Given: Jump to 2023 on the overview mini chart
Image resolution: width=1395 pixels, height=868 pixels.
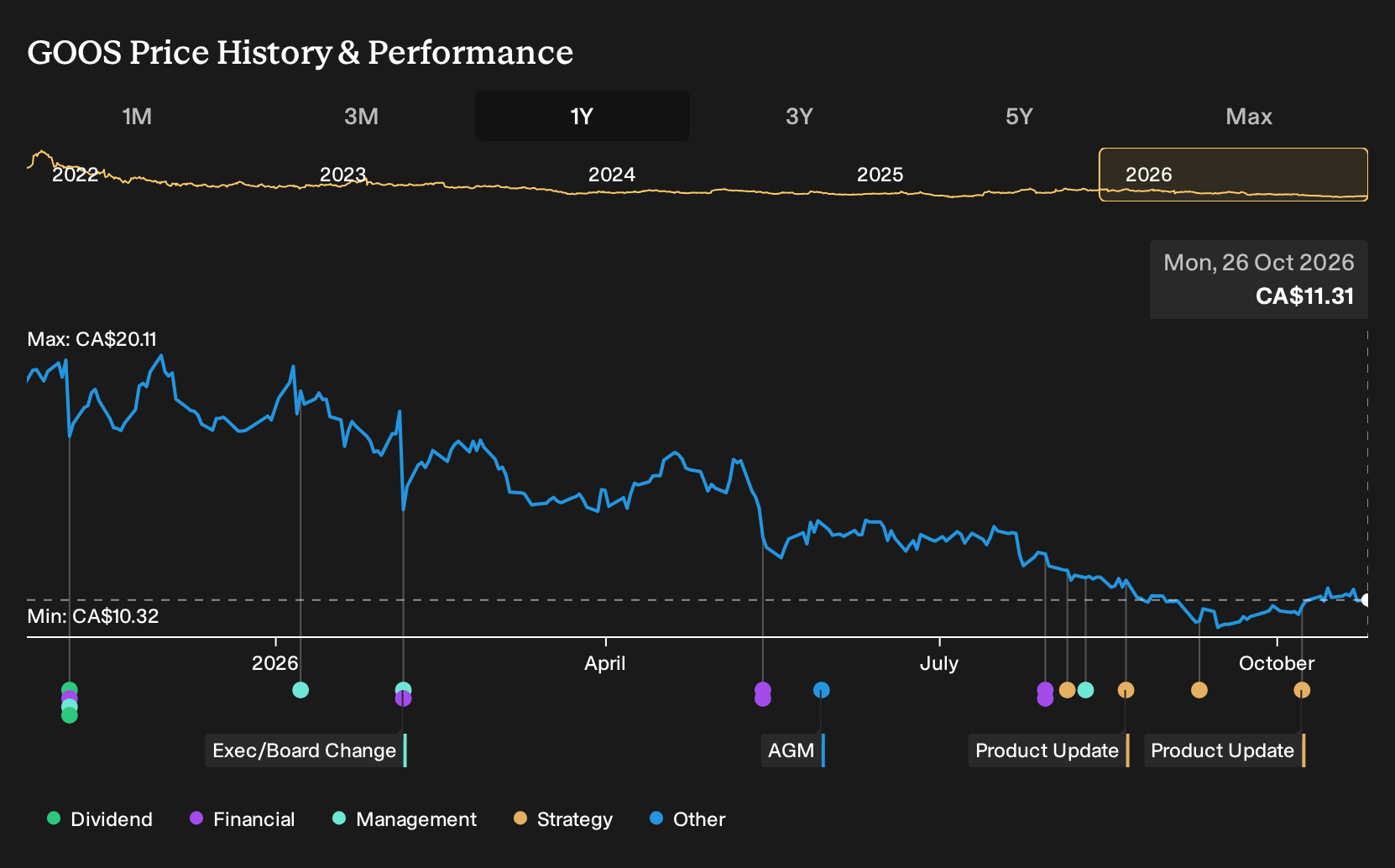Looking at the screenshot, I should (x=342, y=175).
